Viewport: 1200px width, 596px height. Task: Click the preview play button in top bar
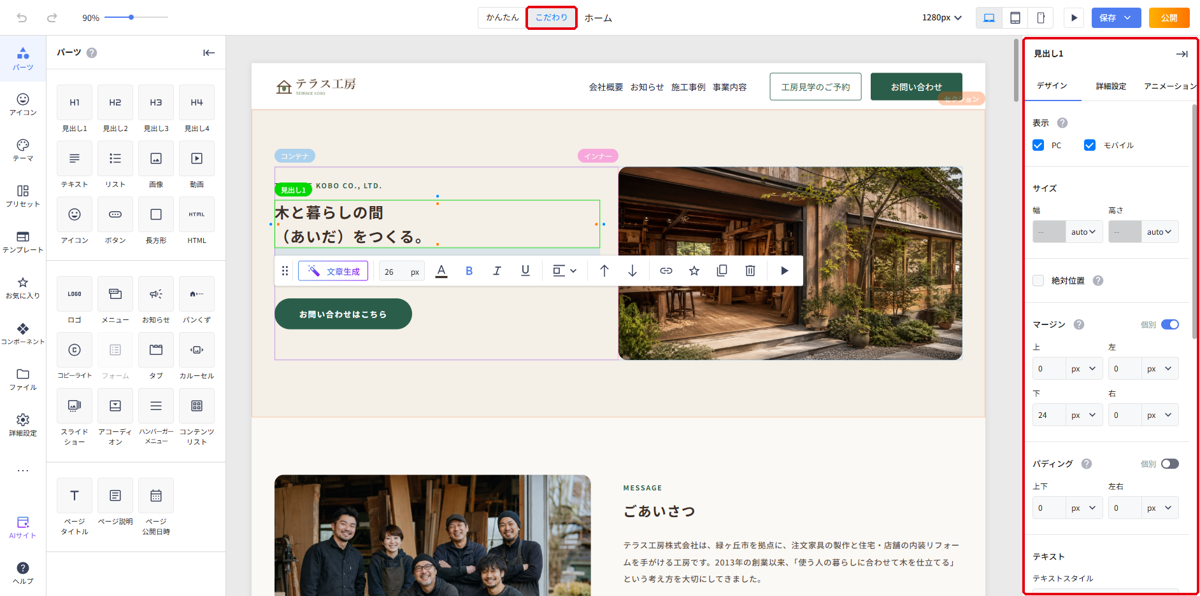coord(1074,18)
